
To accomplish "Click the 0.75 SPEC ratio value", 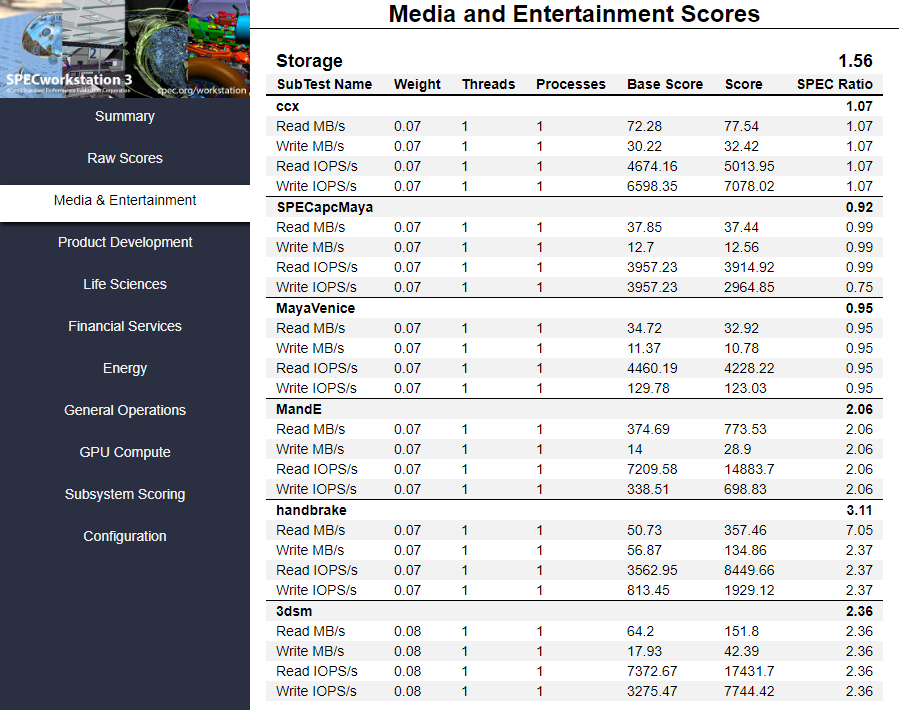I will click(859, 287).
